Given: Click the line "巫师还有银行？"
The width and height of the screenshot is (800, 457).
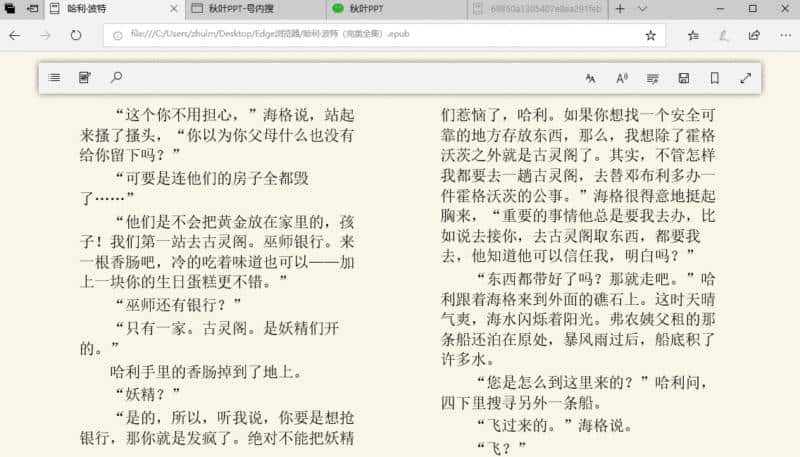Looking at the screenshot, I should pyautogui.click(x=178, y=305).
